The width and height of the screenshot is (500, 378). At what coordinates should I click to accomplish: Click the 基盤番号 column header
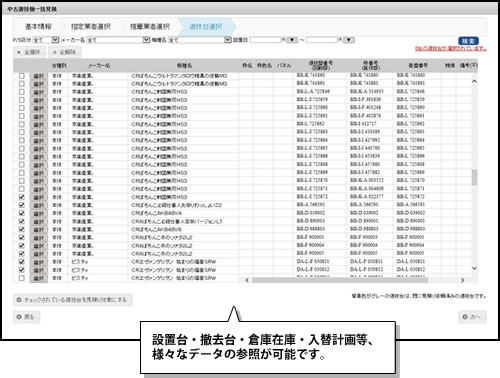point(418,66)
